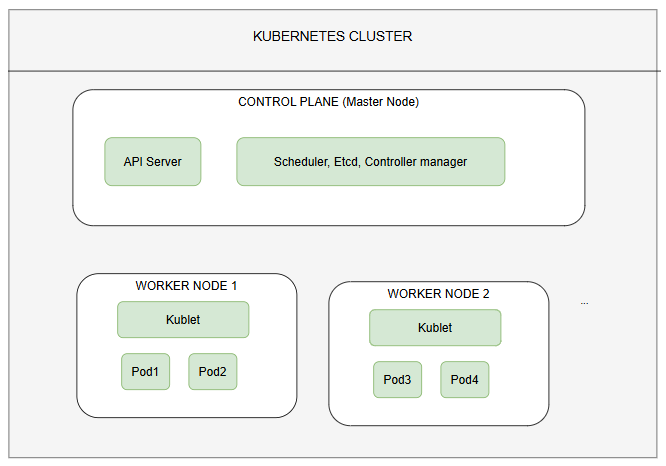Select the Pod2 box
666x466 pixels.
pos(213,372)
